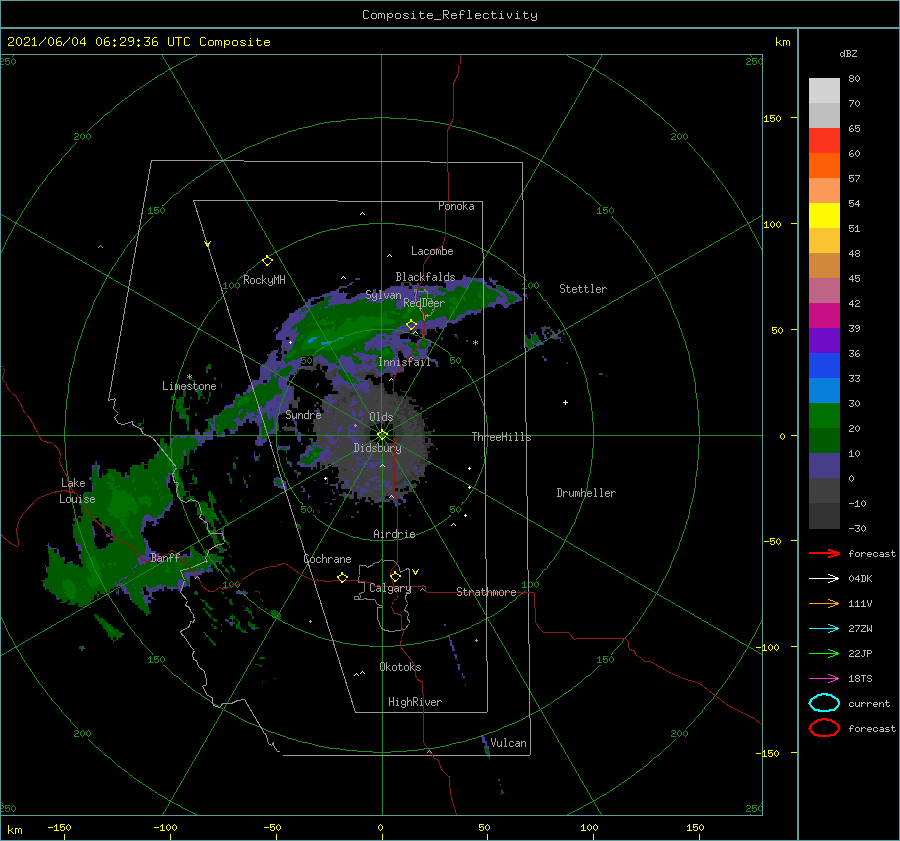This screenshot has width=900, height=841.
Task: Click the Sylvan label
Action: pyautogui.click(x=383, y=295)
